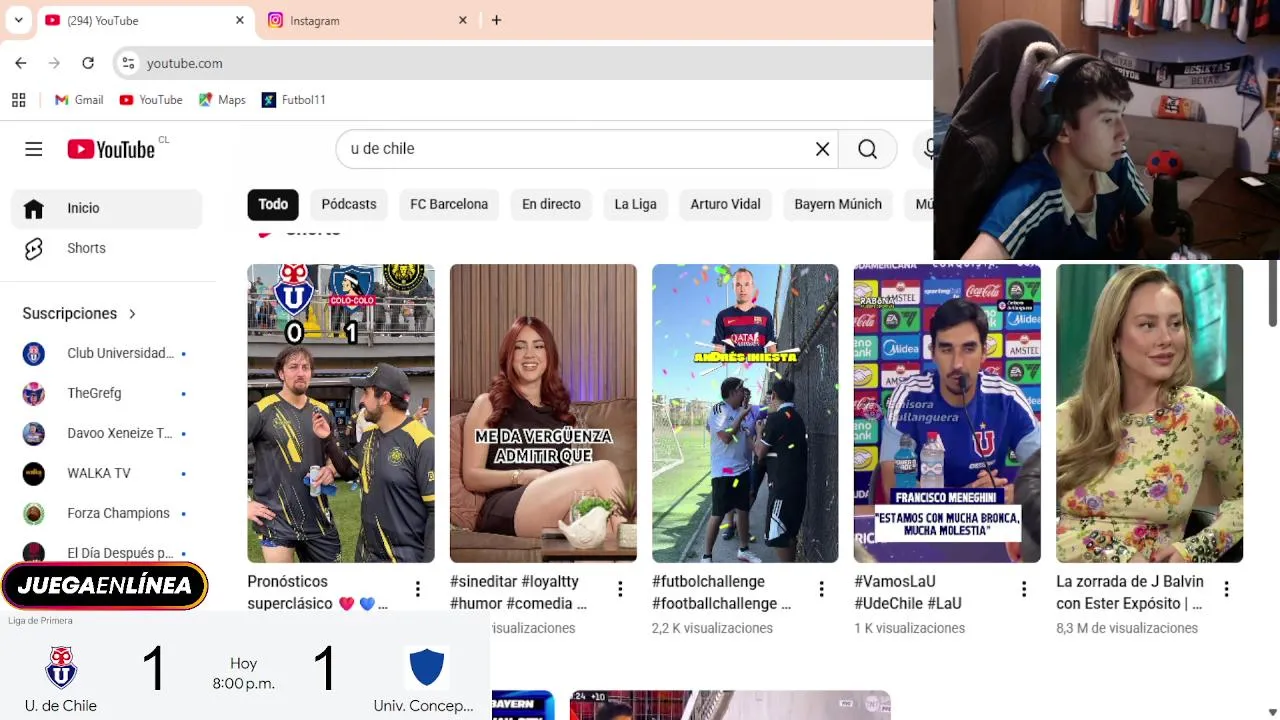Reload the current page
This screenshot has width=1280, height=720.
click(88, 63)
